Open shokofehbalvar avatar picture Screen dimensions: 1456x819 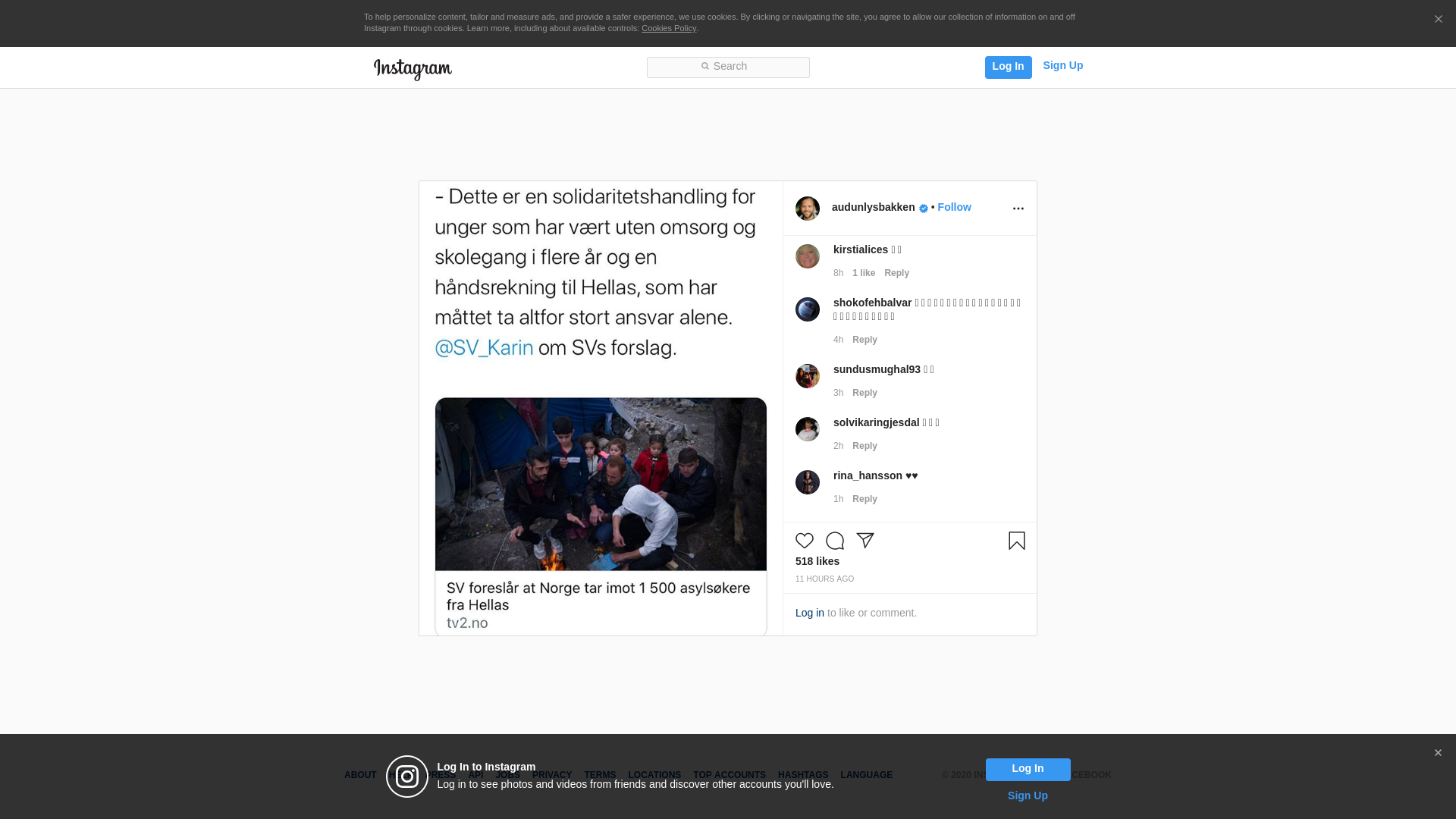(x=808, y=309)
